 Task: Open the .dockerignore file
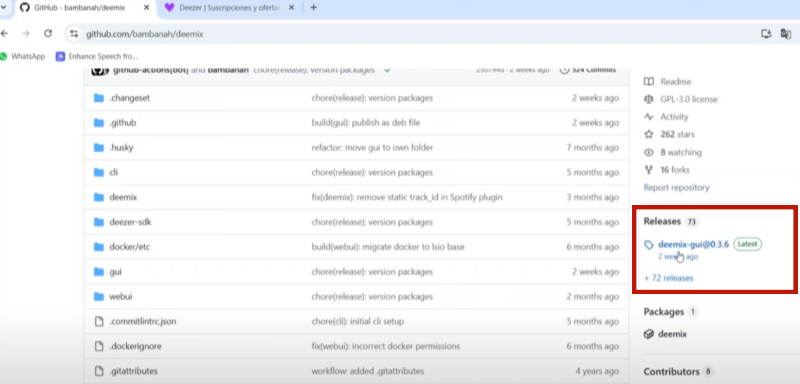(135, 347)
